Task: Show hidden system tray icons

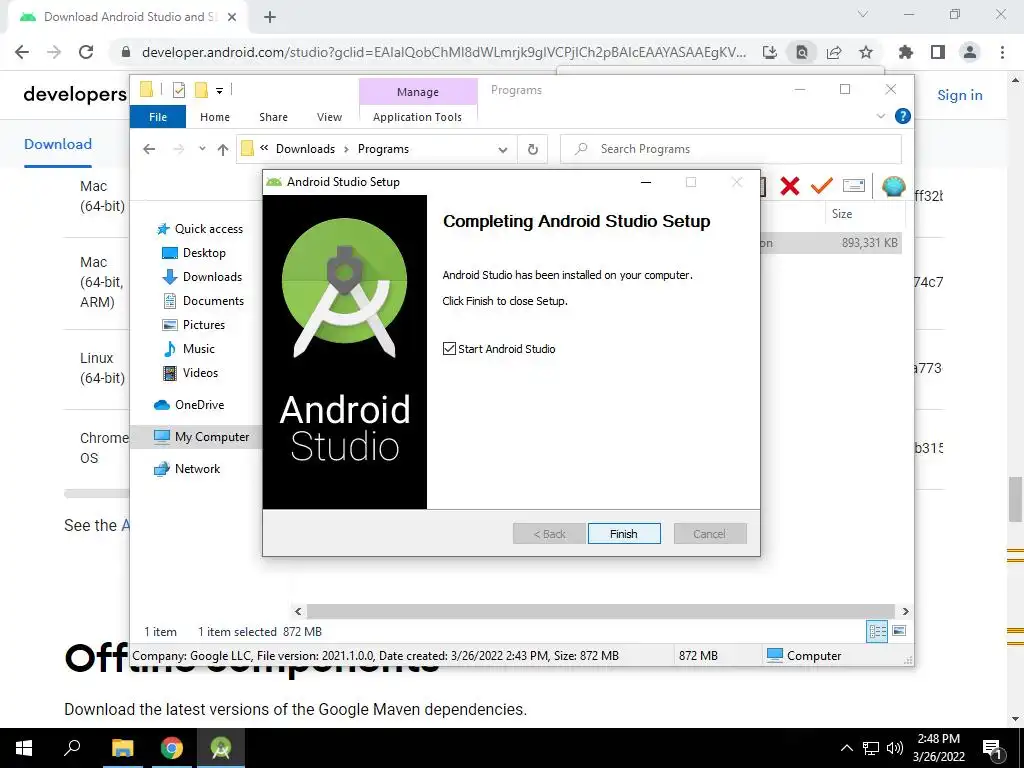Action: pos(846,748)
